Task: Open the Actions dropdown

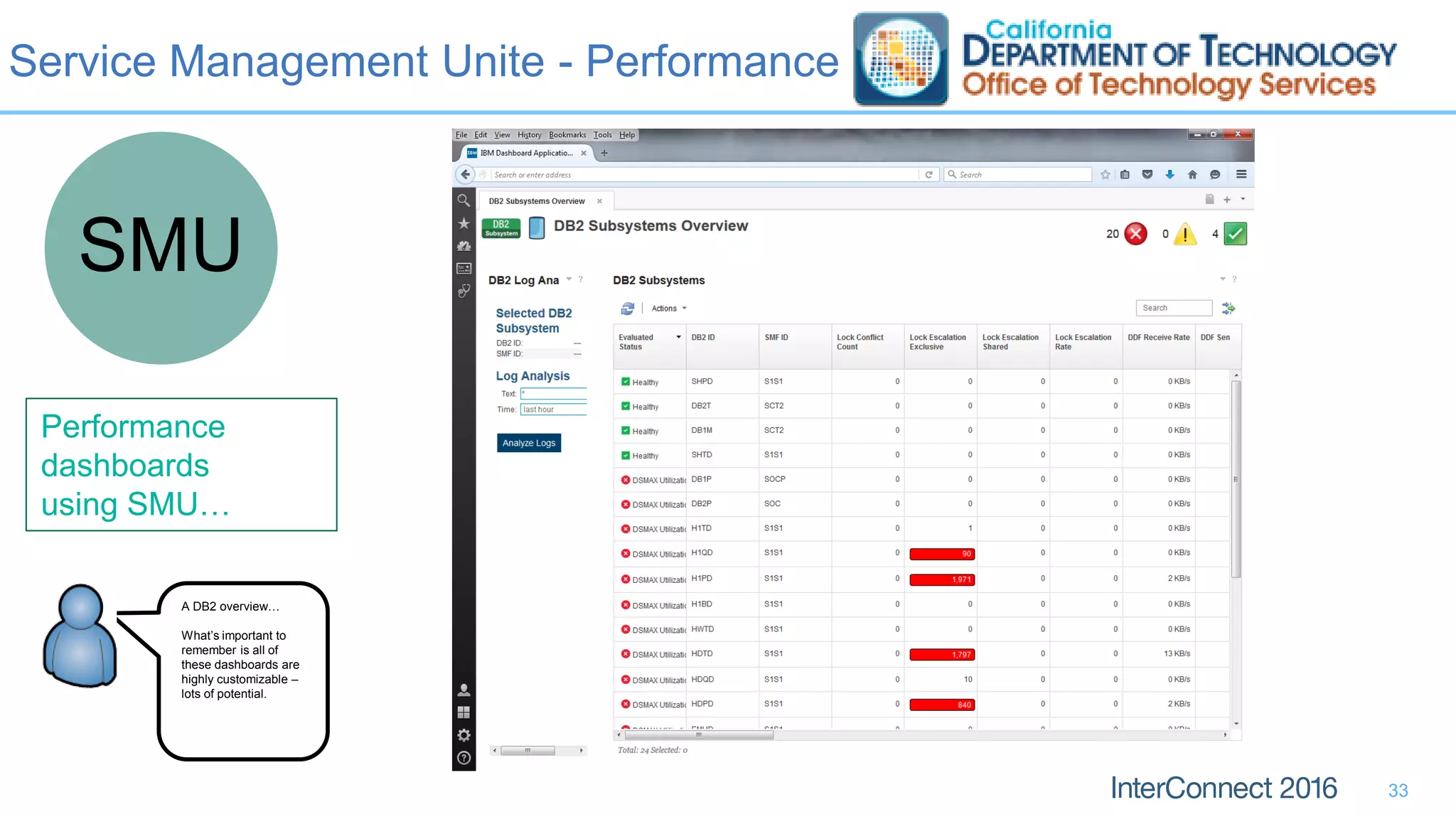Action: point(669,309)
